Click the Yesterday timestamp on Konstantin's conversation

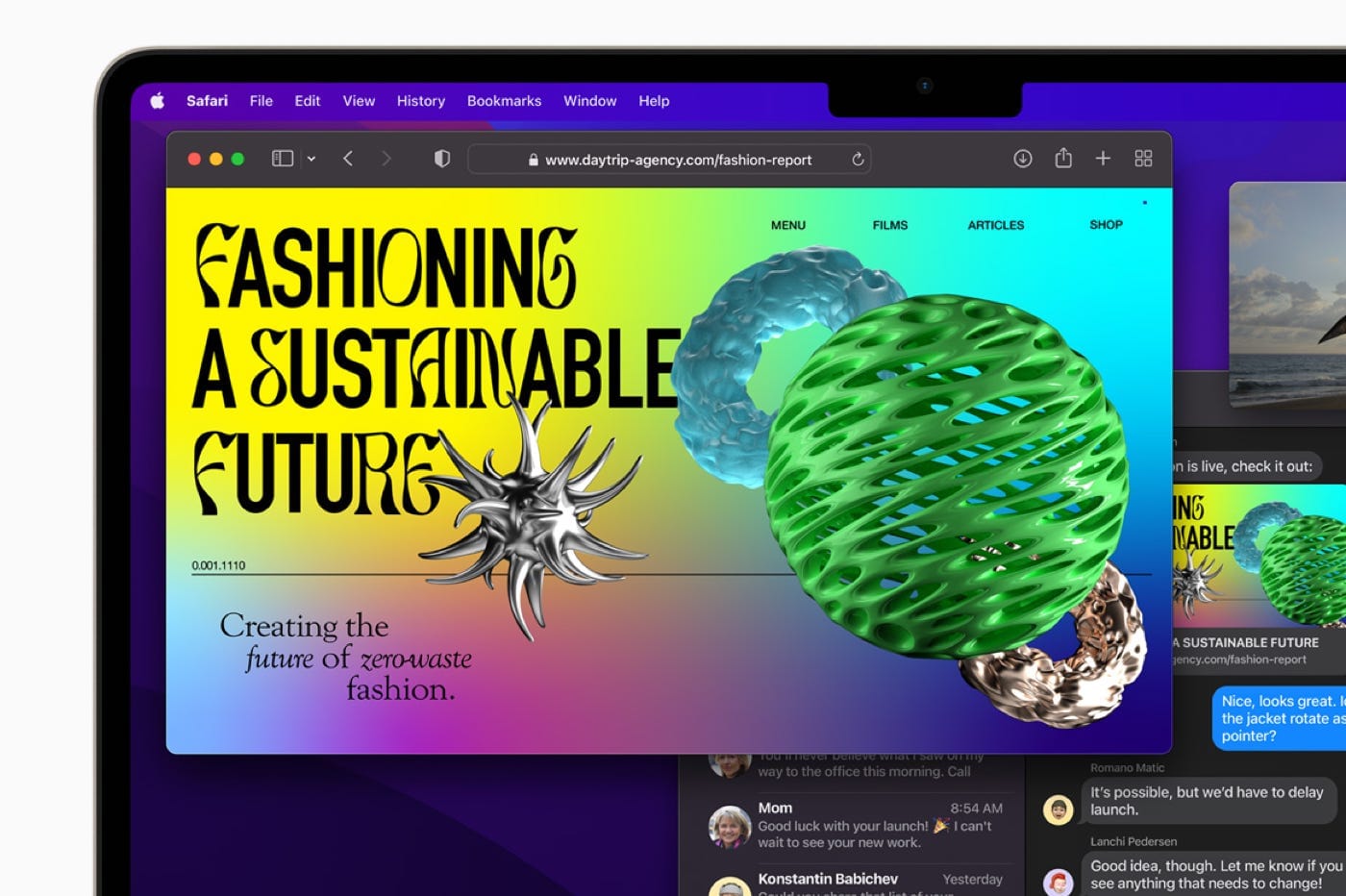972,880
